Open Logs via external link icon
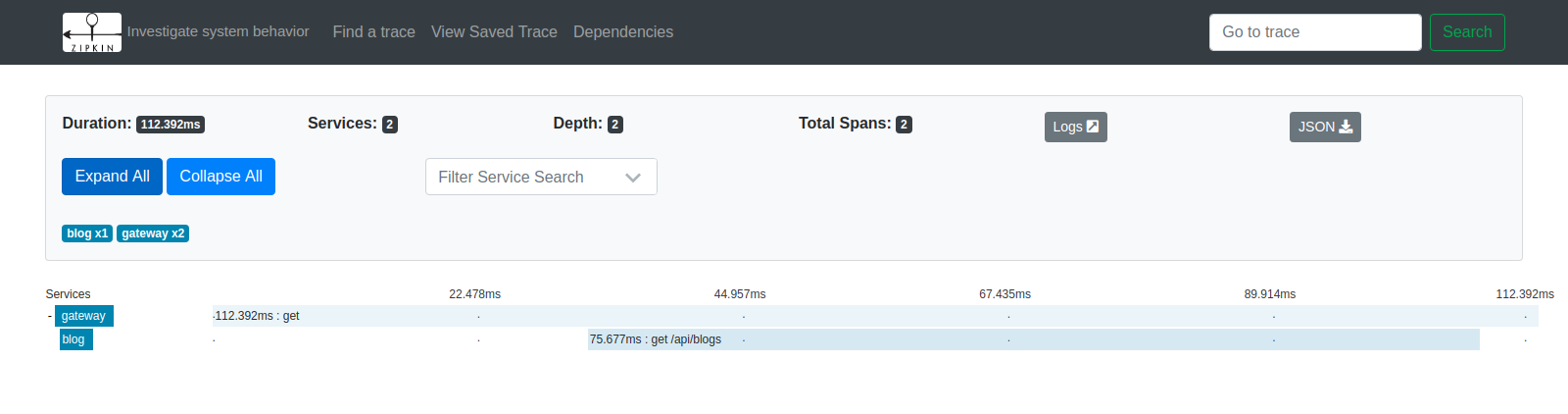 coord(1093,127)
